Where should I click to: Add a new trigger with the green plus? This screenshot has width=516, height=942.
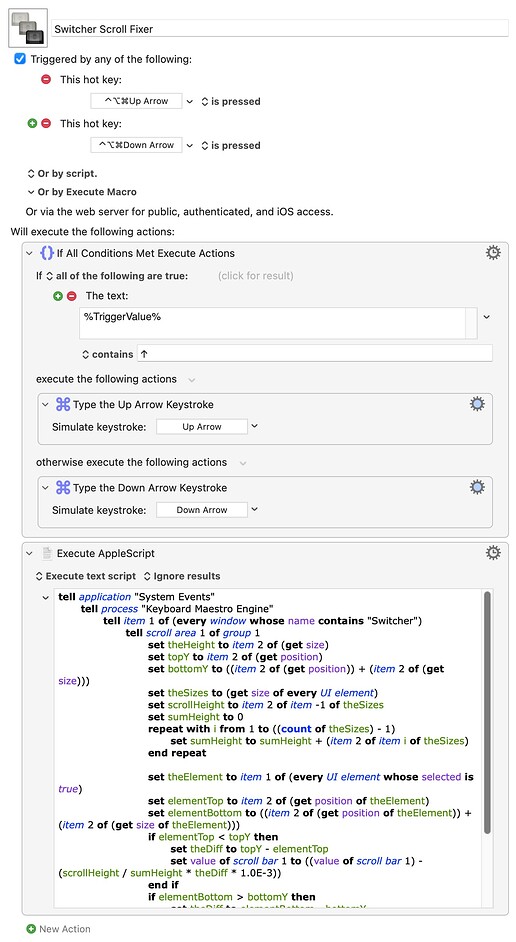pyautogui.click(x=32, y=123)
